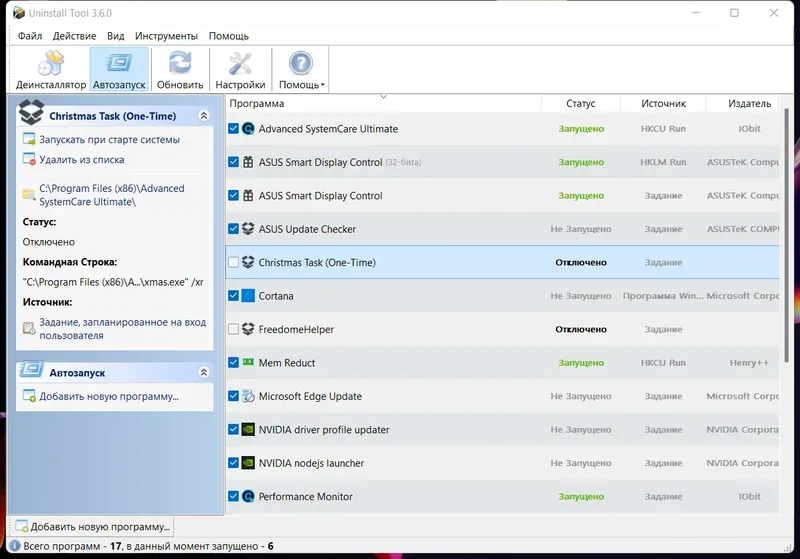Uncheck the Cortana checkbox

pyautogui.click(x=233, y=296)
